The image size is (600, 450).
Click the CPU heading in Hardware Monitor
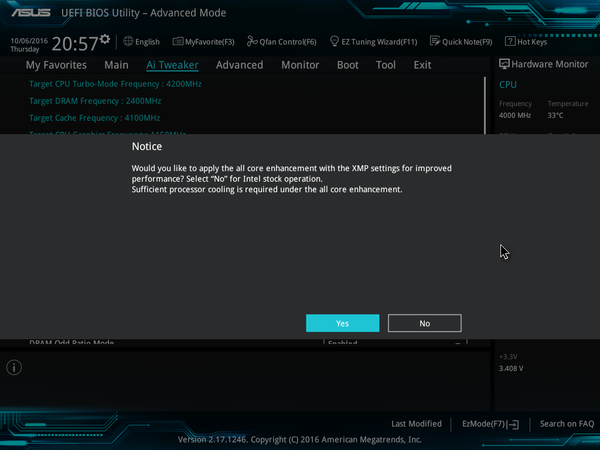(508, 85)
